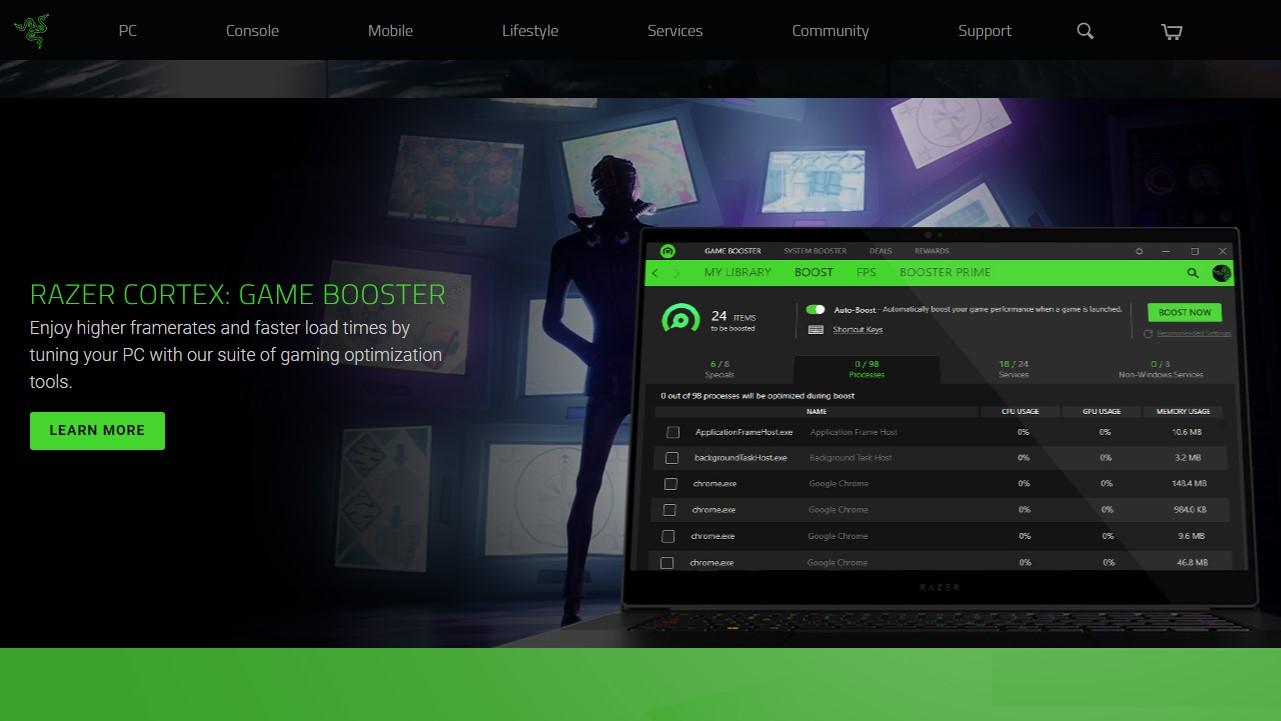The image size is (1281, 721).
Task: Click the Cortex logo in the app
Action: (x=668, y=251)
